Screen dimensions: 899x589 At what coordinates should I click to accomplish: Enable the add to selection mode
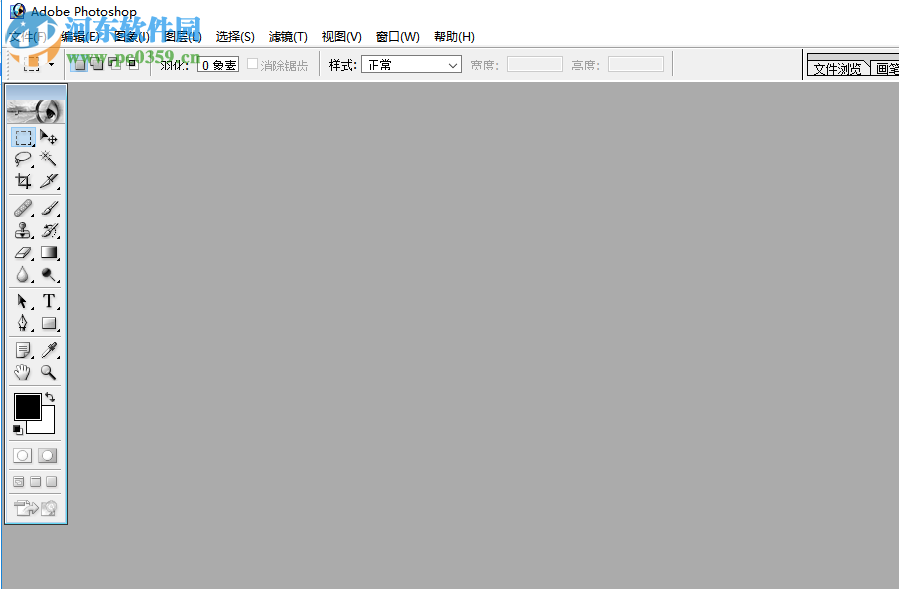pos(97,63)
